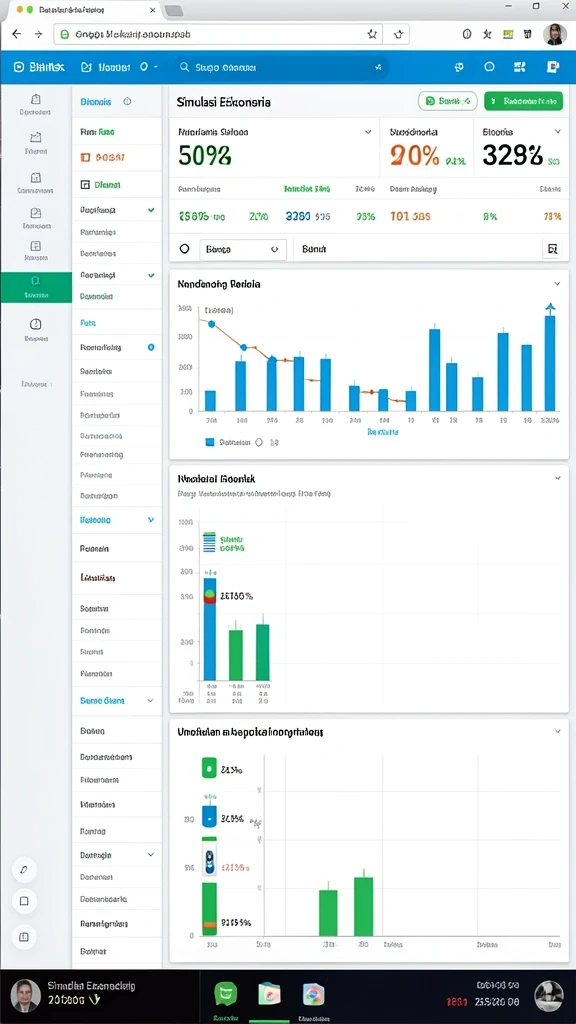
Task: Toggle the circle option in the bar chart legend
Action: 258,442
